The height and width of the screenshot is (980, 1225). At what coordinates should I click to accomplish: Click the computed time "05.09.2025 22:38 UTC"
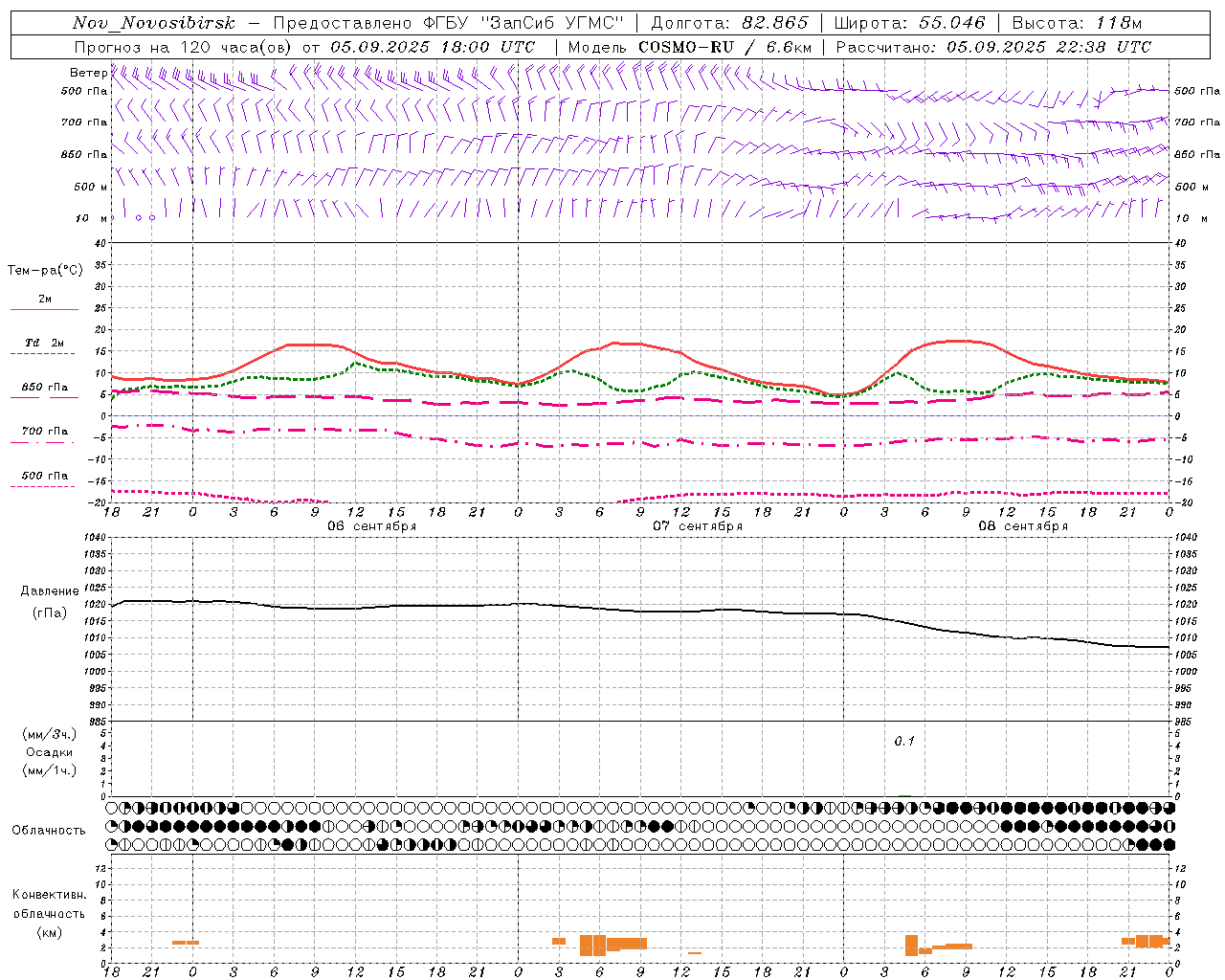point(1049,47)
